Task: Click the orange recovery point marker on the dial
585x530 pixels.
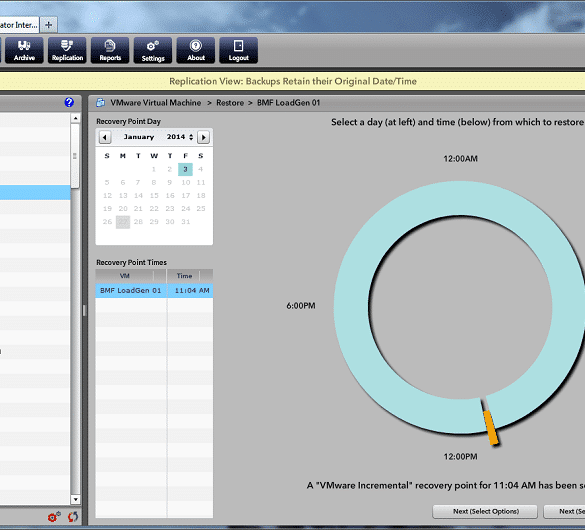Action: click(491, 427)
